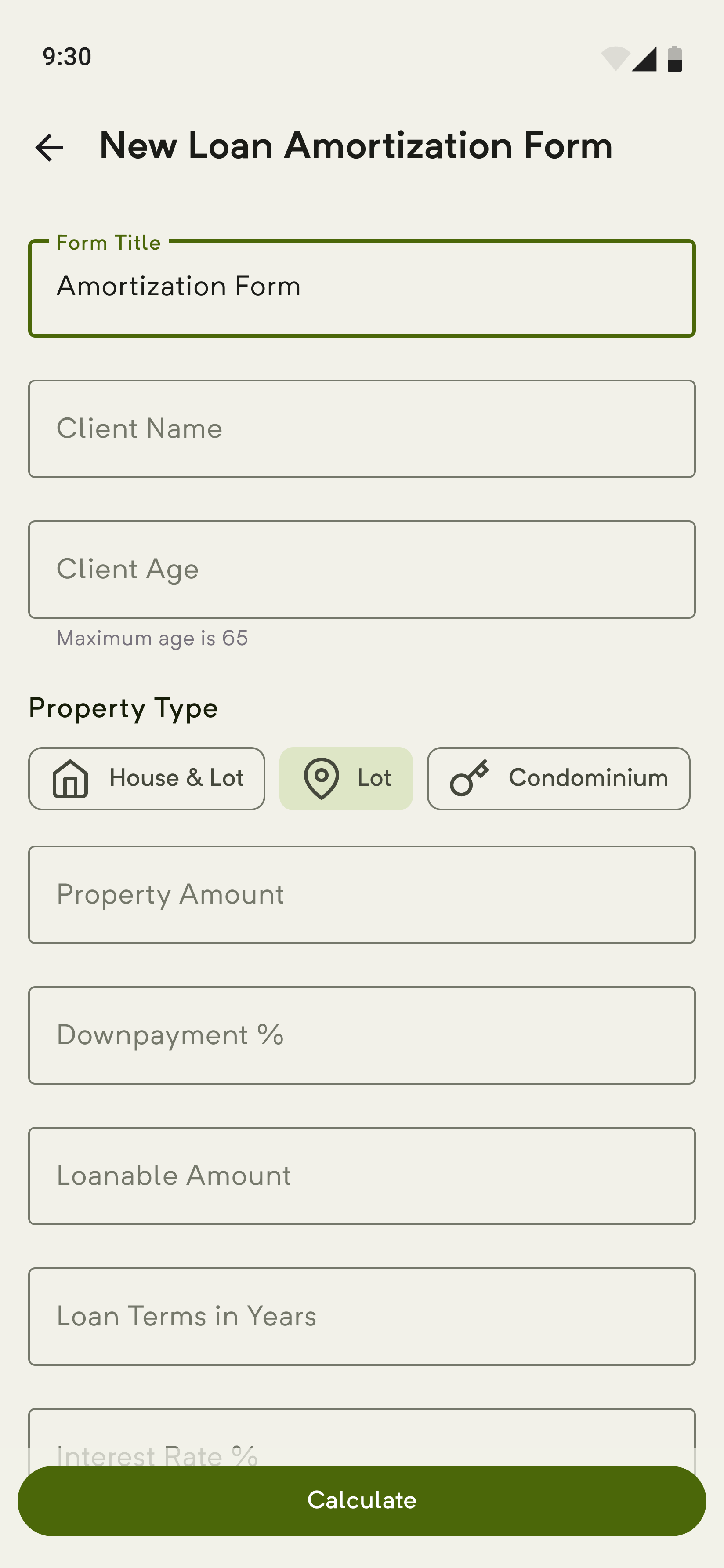Screen dimensions: 724x1568
Task: Click the Loanable Amount field
Action: (362, 1176)
